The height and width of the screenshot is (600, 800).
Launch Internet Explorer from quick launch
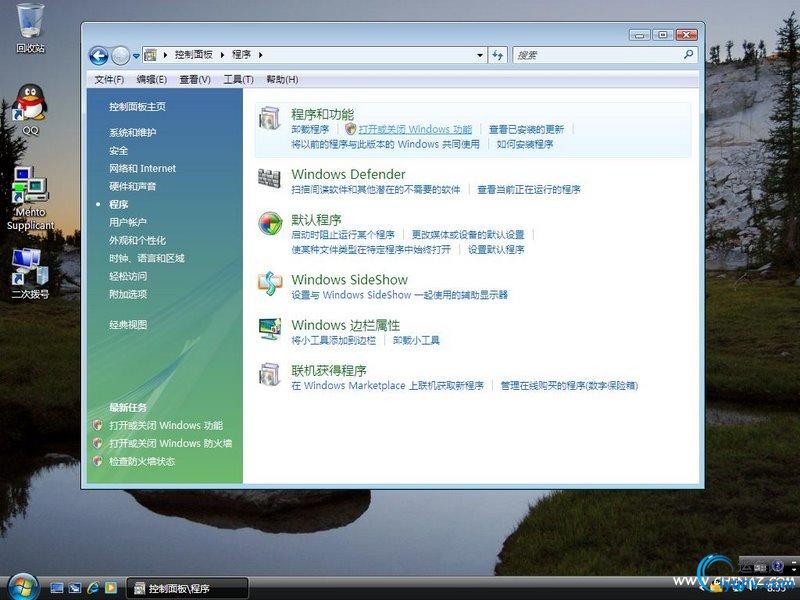pyautogui.click(x=93, y=588)
